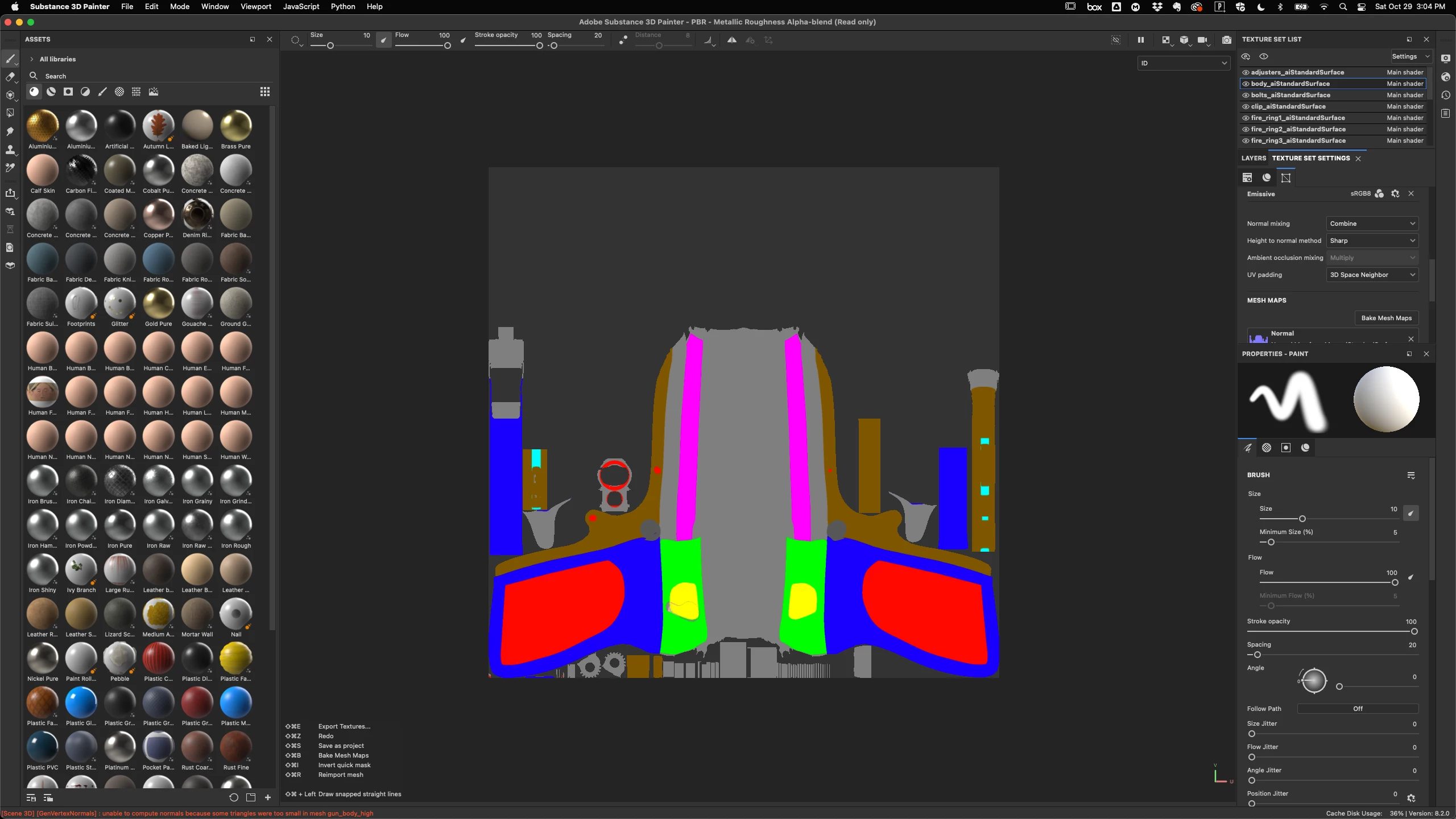Switch to the LAYERS tab
This screenshot has height=819, width=1456.
click(x=1254, y=158)
